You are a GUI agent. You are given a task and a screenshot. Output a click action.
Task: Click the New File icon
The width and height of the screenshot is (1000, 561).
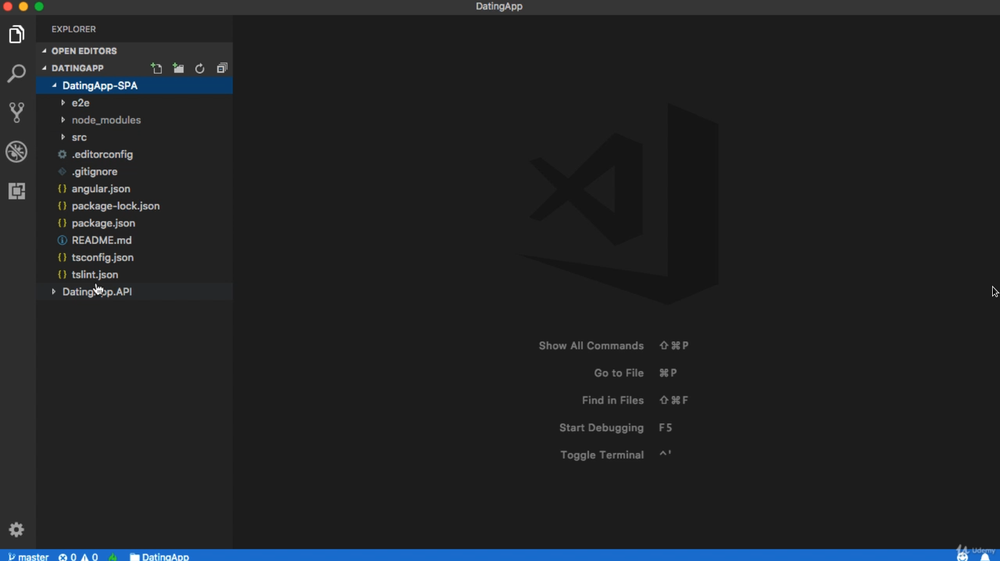156,68
